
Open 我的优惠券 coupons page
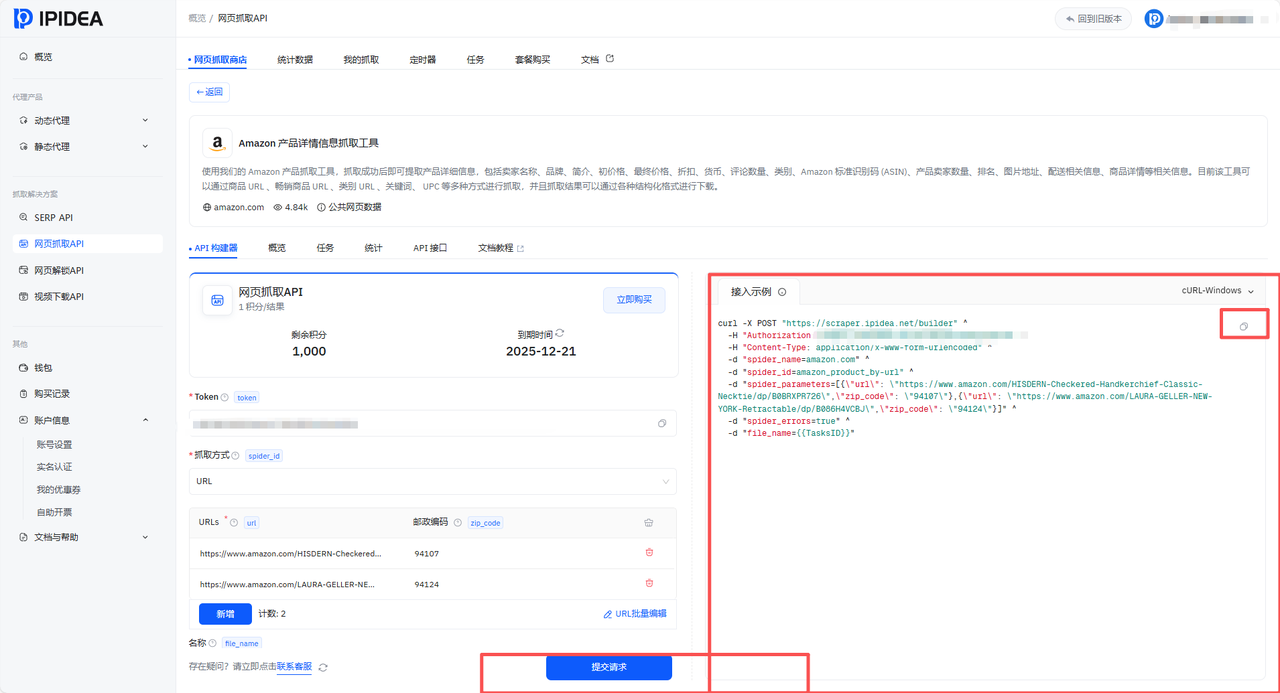pyautogui.click(x=58, y=489)
